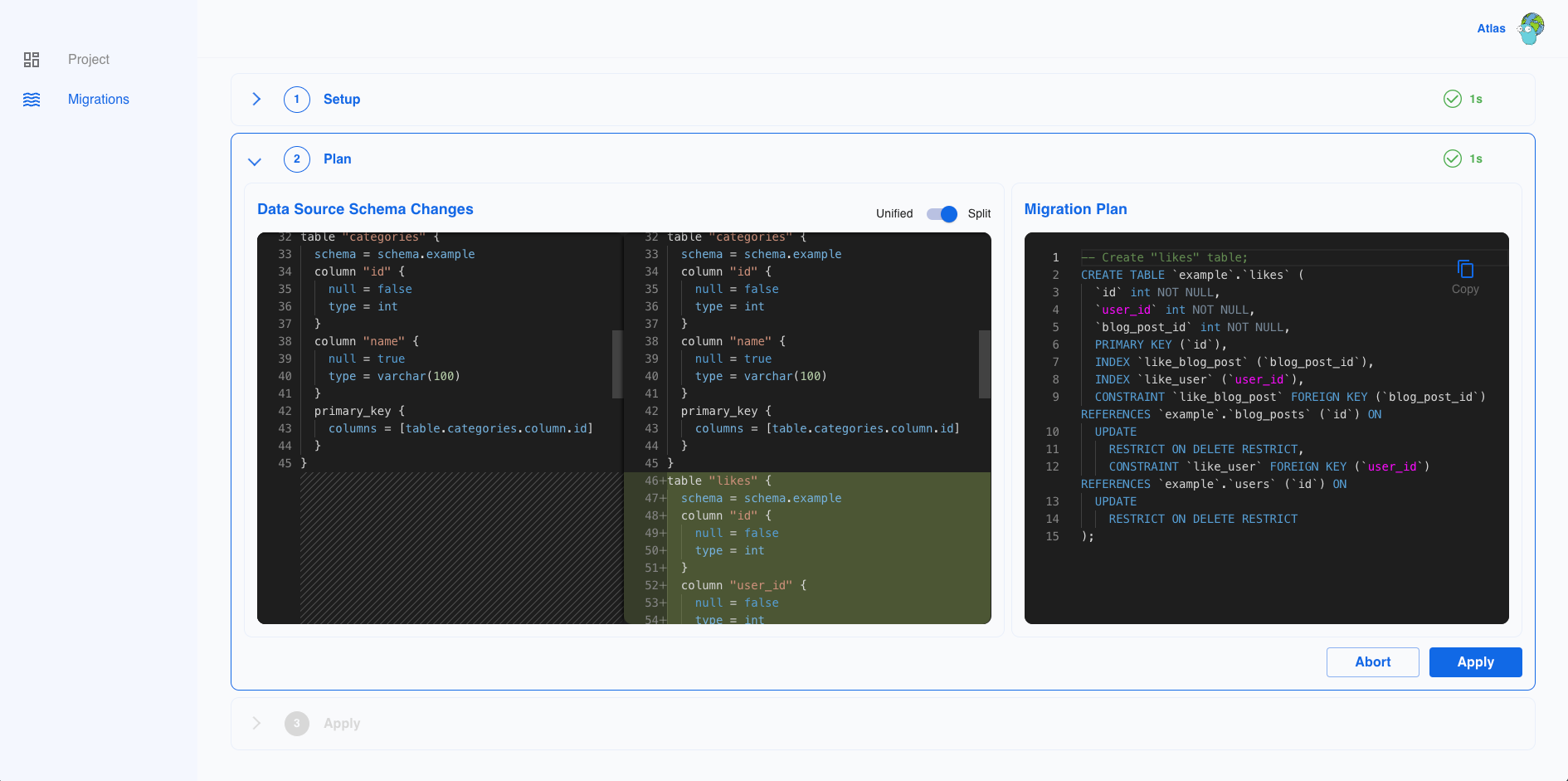Click primary_key line in right pane
This screenshot has height=781, width=1568.
pos(726,412)
